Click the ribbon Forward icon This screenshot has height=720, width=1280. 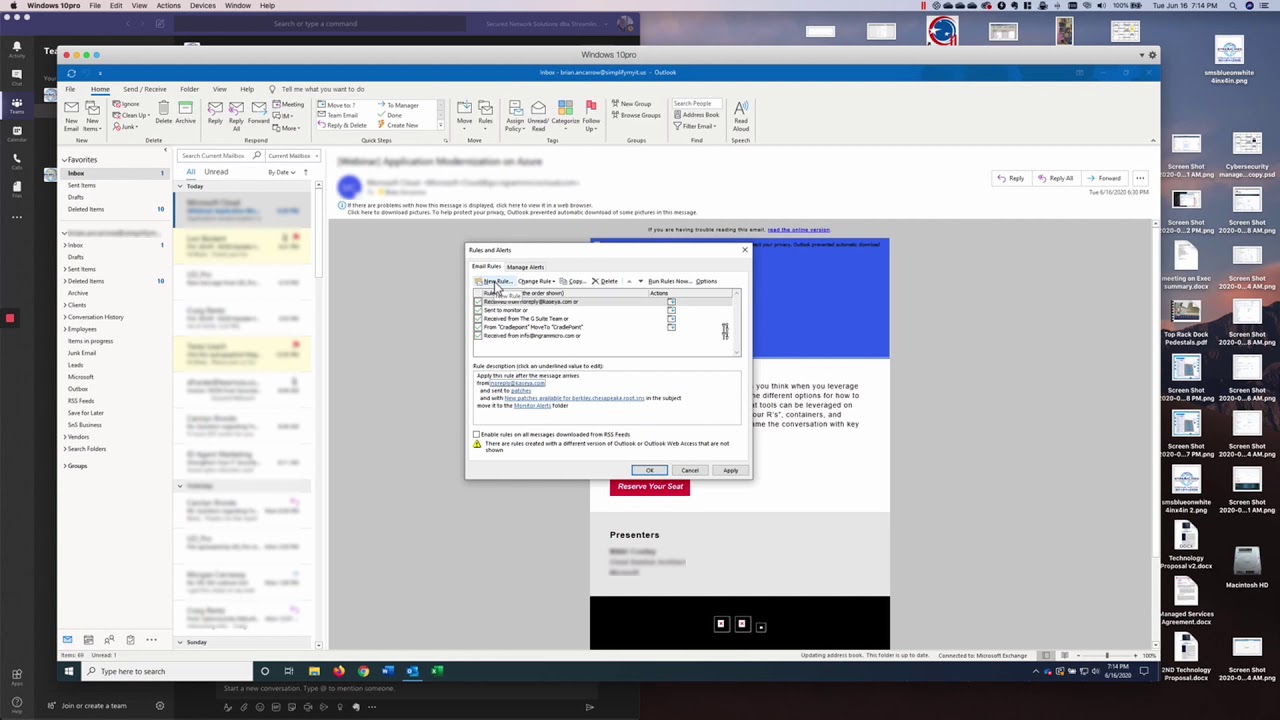tap(259, 113)
